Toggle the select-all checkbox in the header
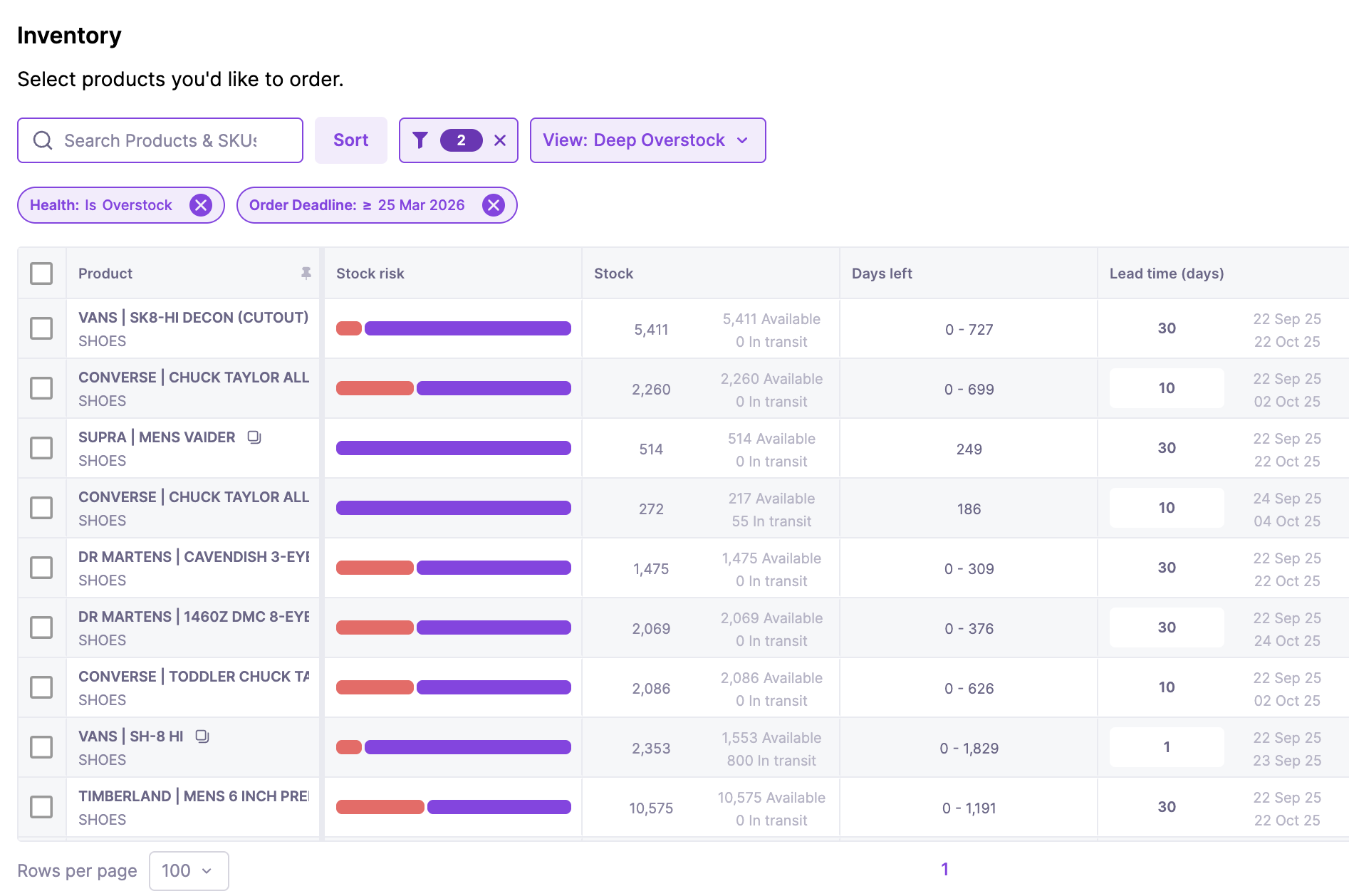Viewport: 1349px width, 896px height. click(x=41, y=273)
